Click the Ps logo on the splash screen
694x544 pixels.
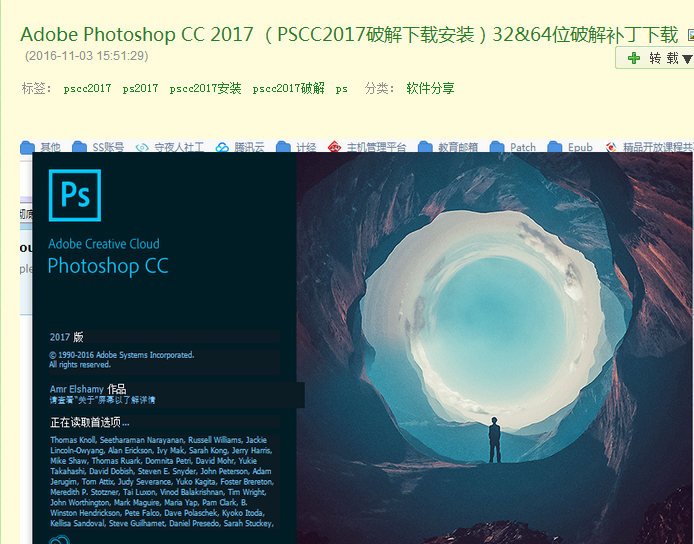tap(75, 195)
